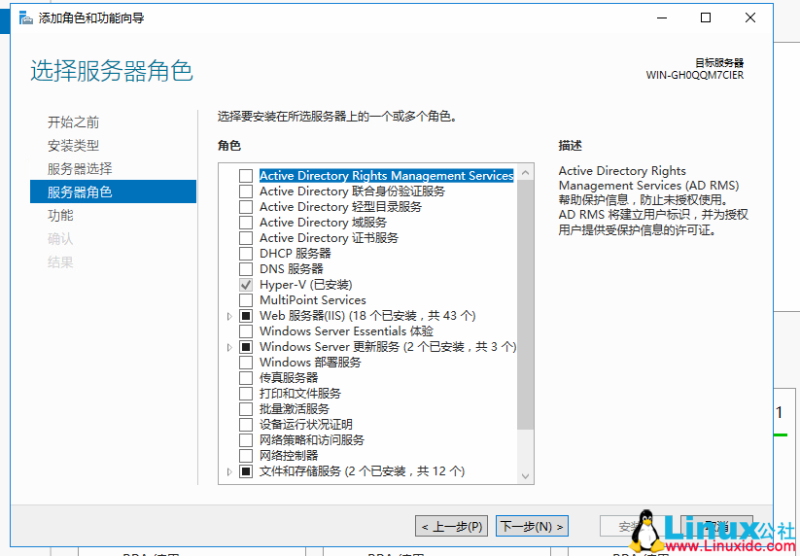Open the 服务器选择 wizard page

(x=79, y=168)
